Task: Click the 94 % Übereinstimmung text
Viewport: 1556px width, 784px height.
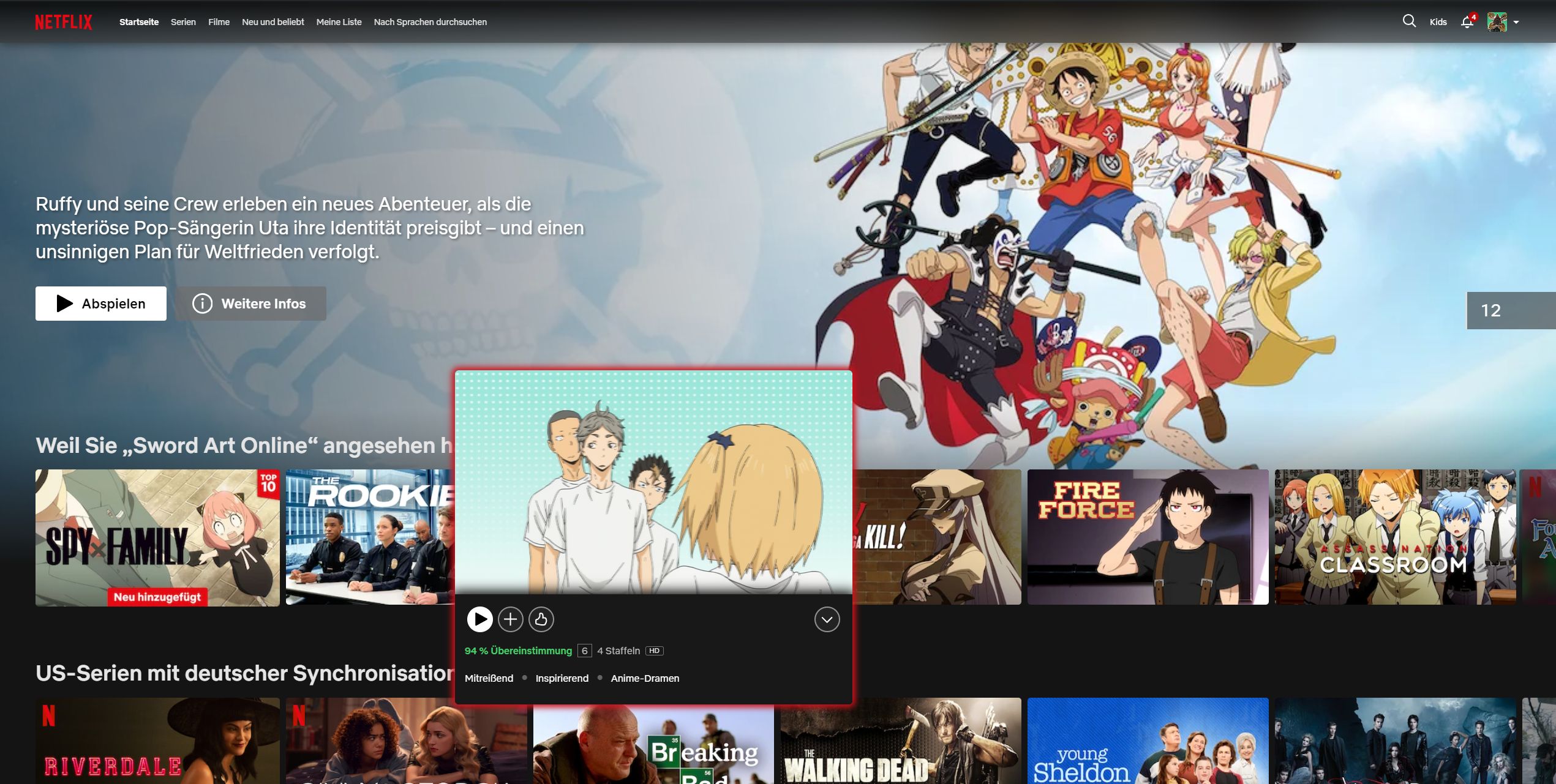Action: [x=518, y=651]
